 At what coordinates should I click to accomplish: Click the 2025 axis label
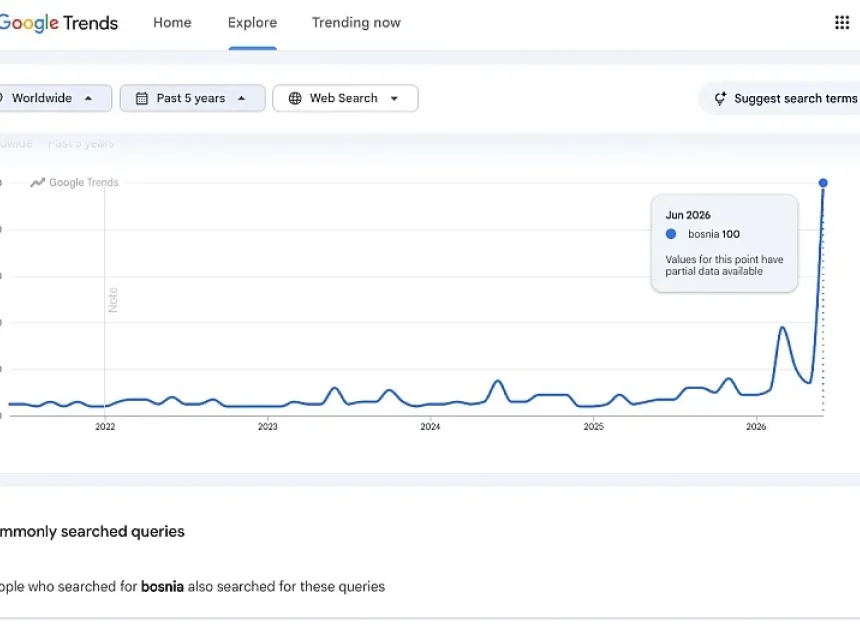[x=593, y=427]
